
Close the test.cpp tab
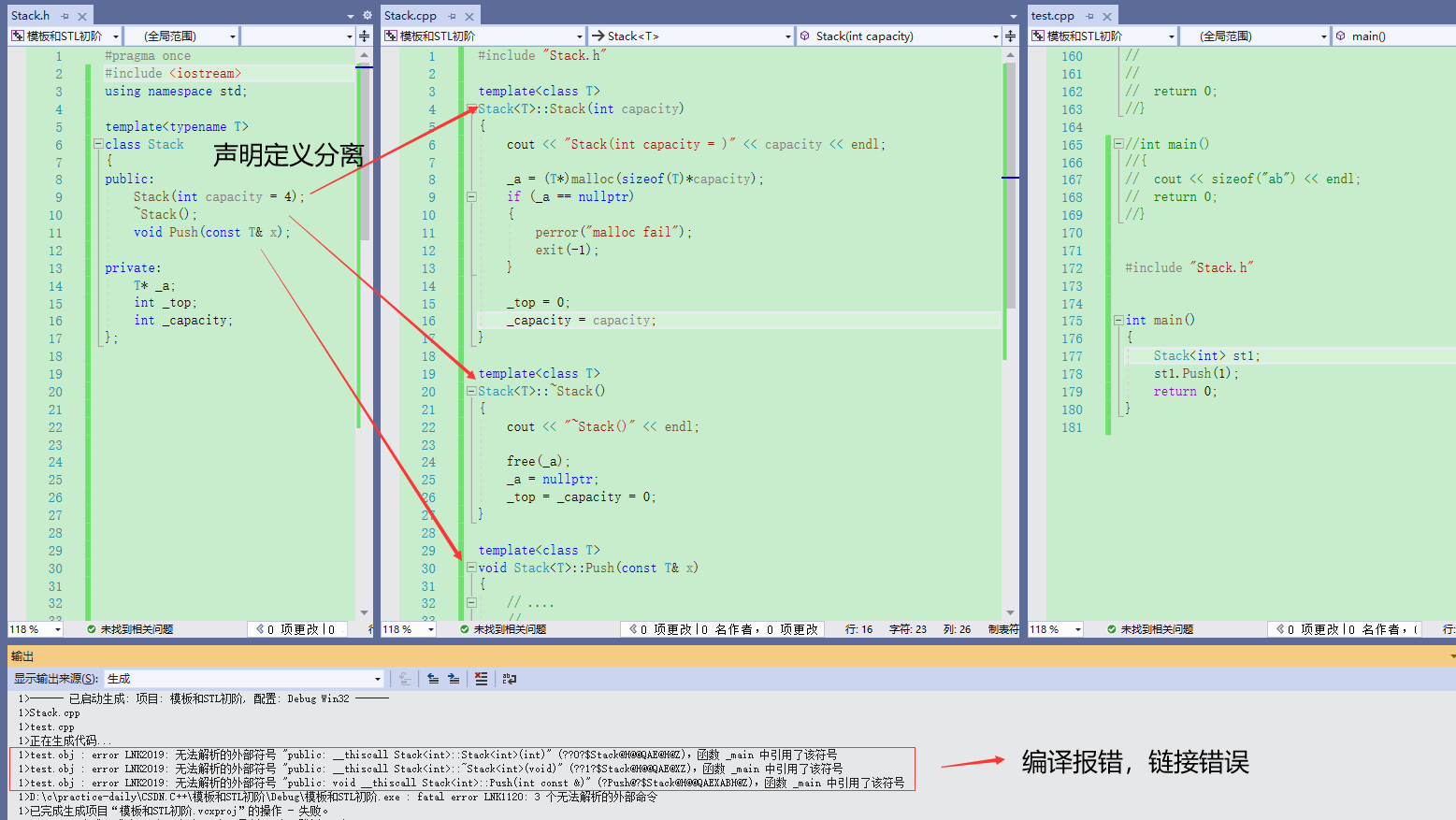[x=1107, y=16]
